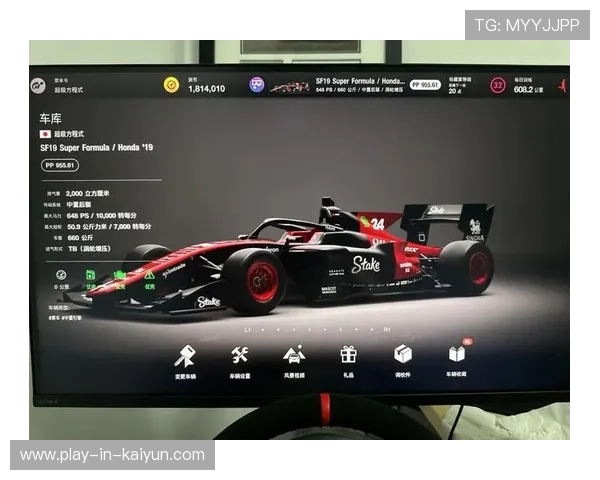Viewport: 600px width, 480px height.
Task: Click the purple multiplayer icon in top bar
Action: pyautogui.click(x=256, y=84)
